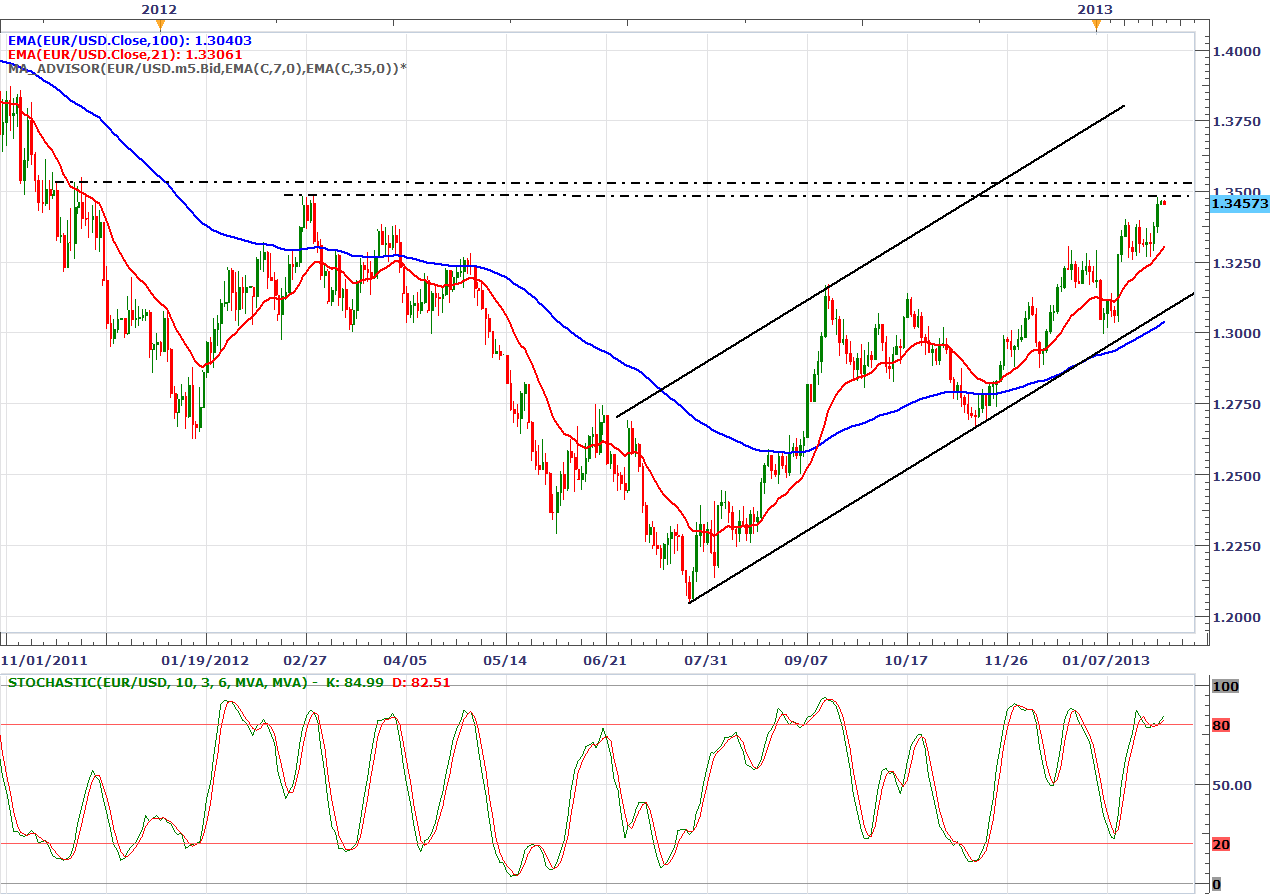Viewport: 1274px width, 894px height.
Task: Click the orange 2013 year marker triangle
Action: click(1096, 25)
